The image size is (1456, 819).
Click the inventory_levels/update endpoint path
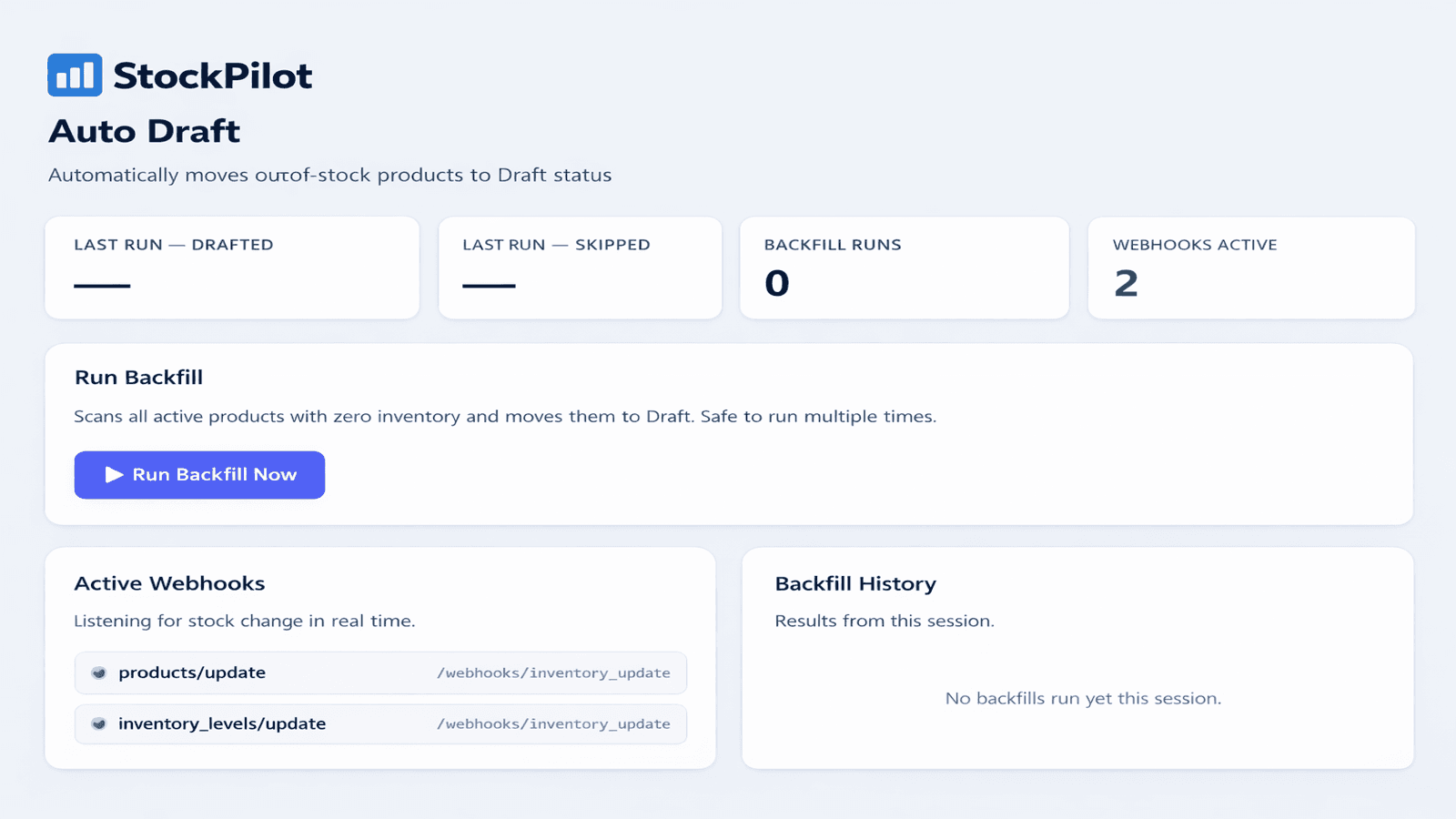coord(553,724)
